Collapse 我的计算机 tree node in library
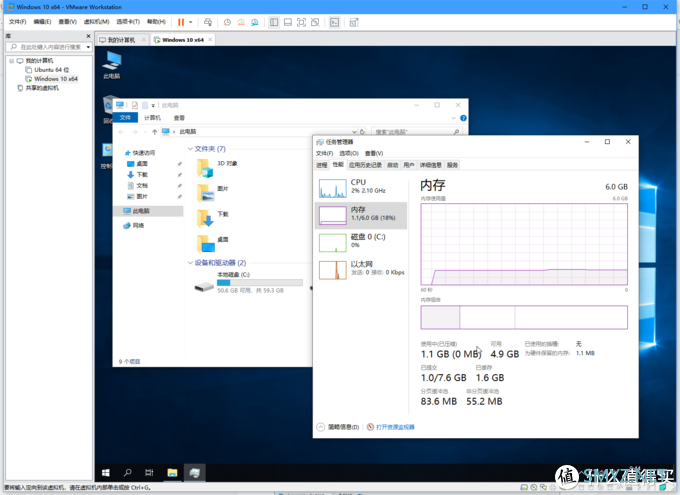 tap(12, 61)
